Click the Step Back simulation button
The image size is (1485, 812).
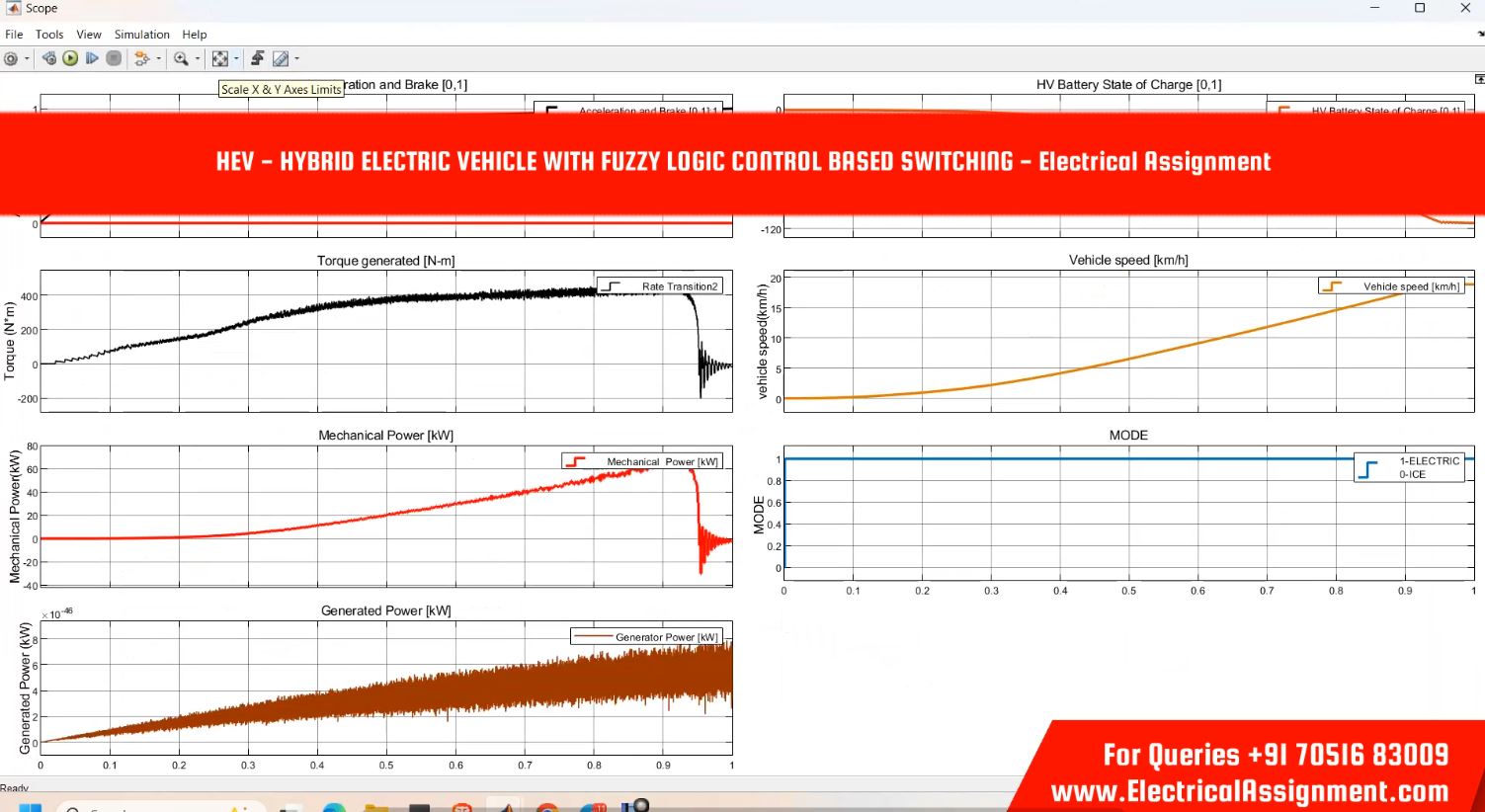point(48,59)
